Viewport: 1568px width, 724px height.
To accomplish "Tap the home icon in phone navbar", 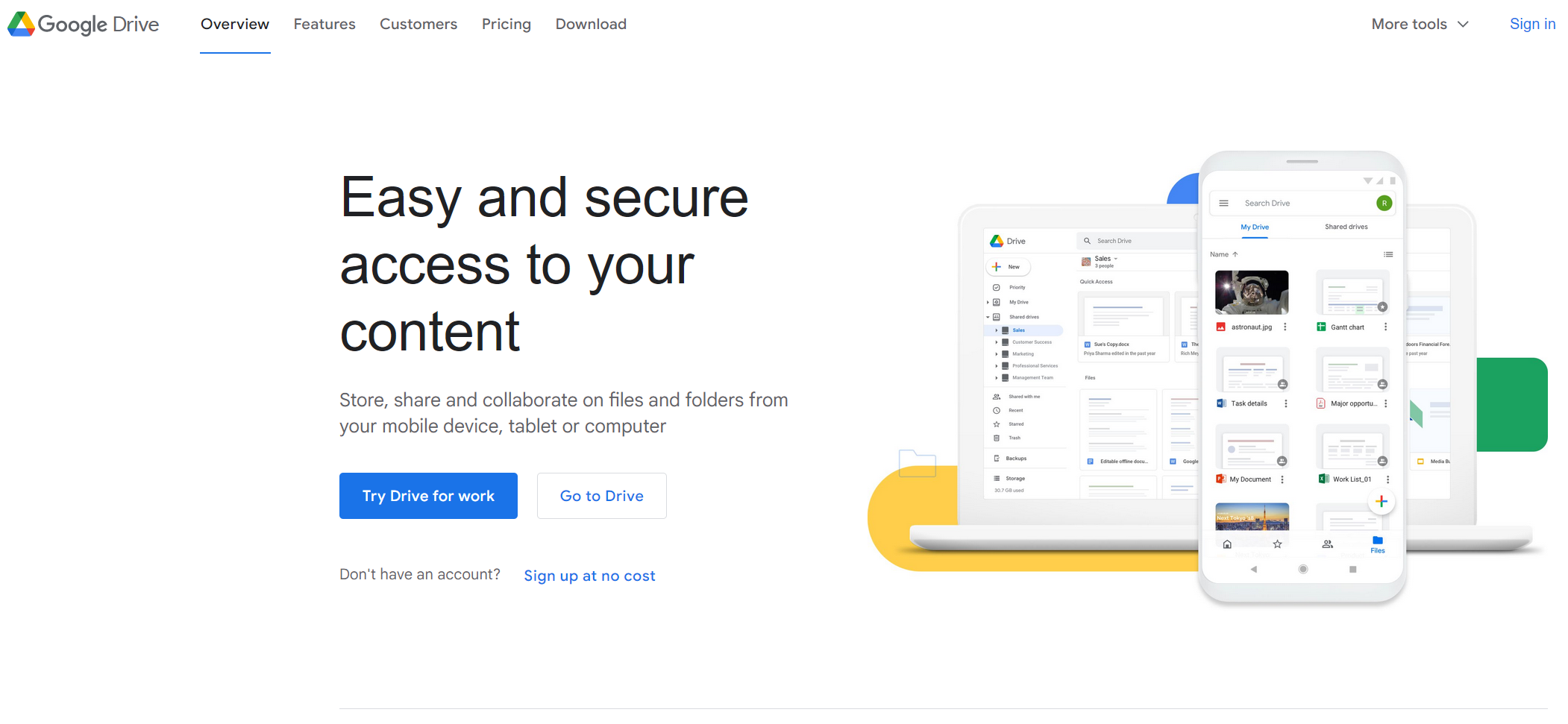I will [1227, 544].
